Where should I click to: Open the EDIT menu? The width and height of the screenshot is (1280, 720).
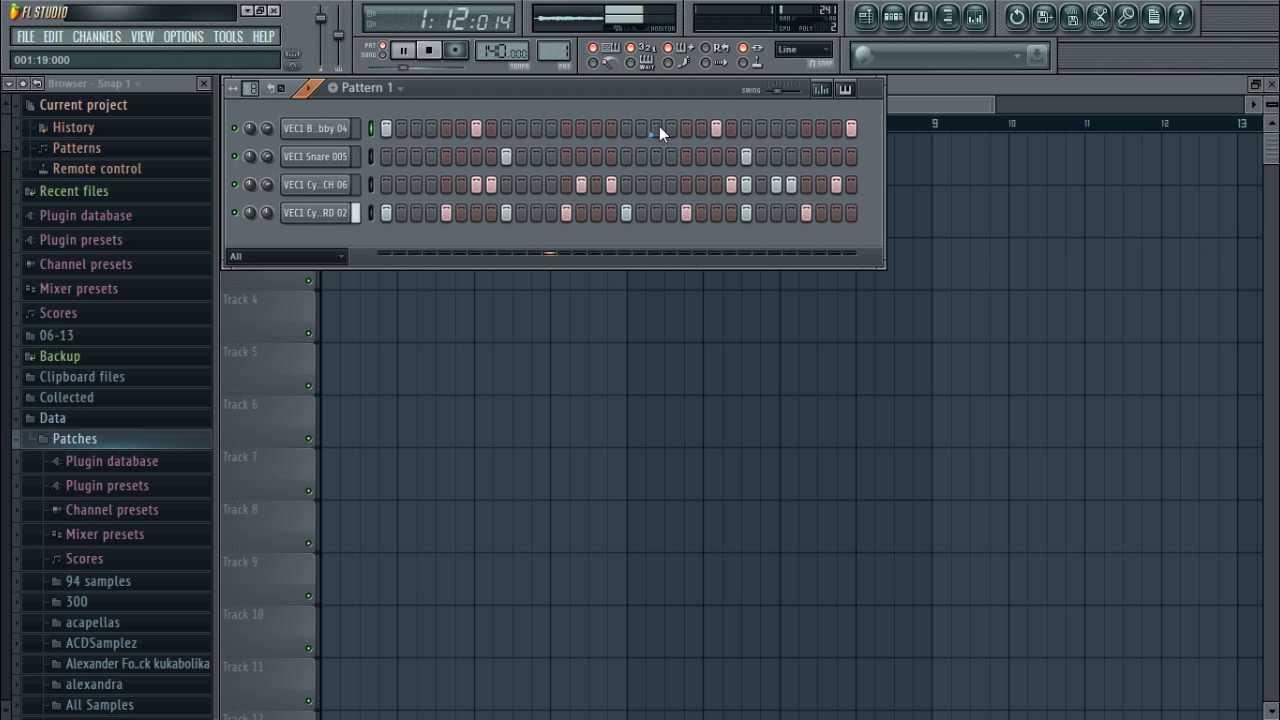point(53,37)
